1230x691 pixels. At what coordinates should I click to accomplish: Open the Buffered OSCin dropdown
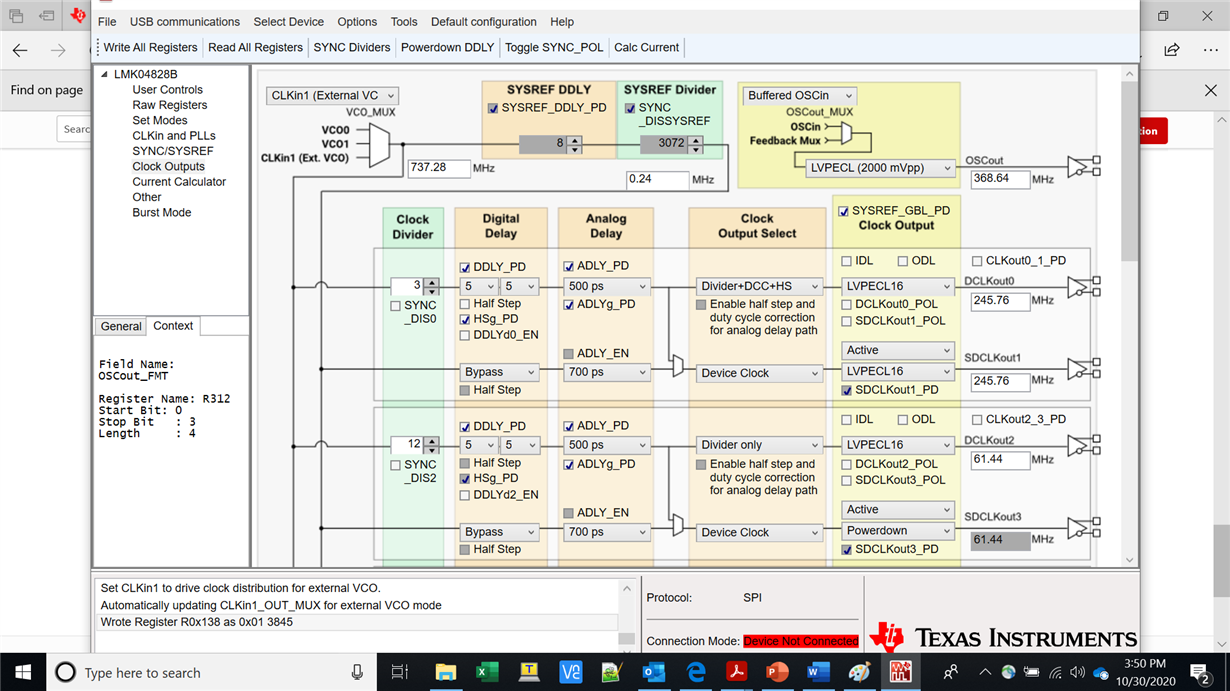[x=800, y=96]
